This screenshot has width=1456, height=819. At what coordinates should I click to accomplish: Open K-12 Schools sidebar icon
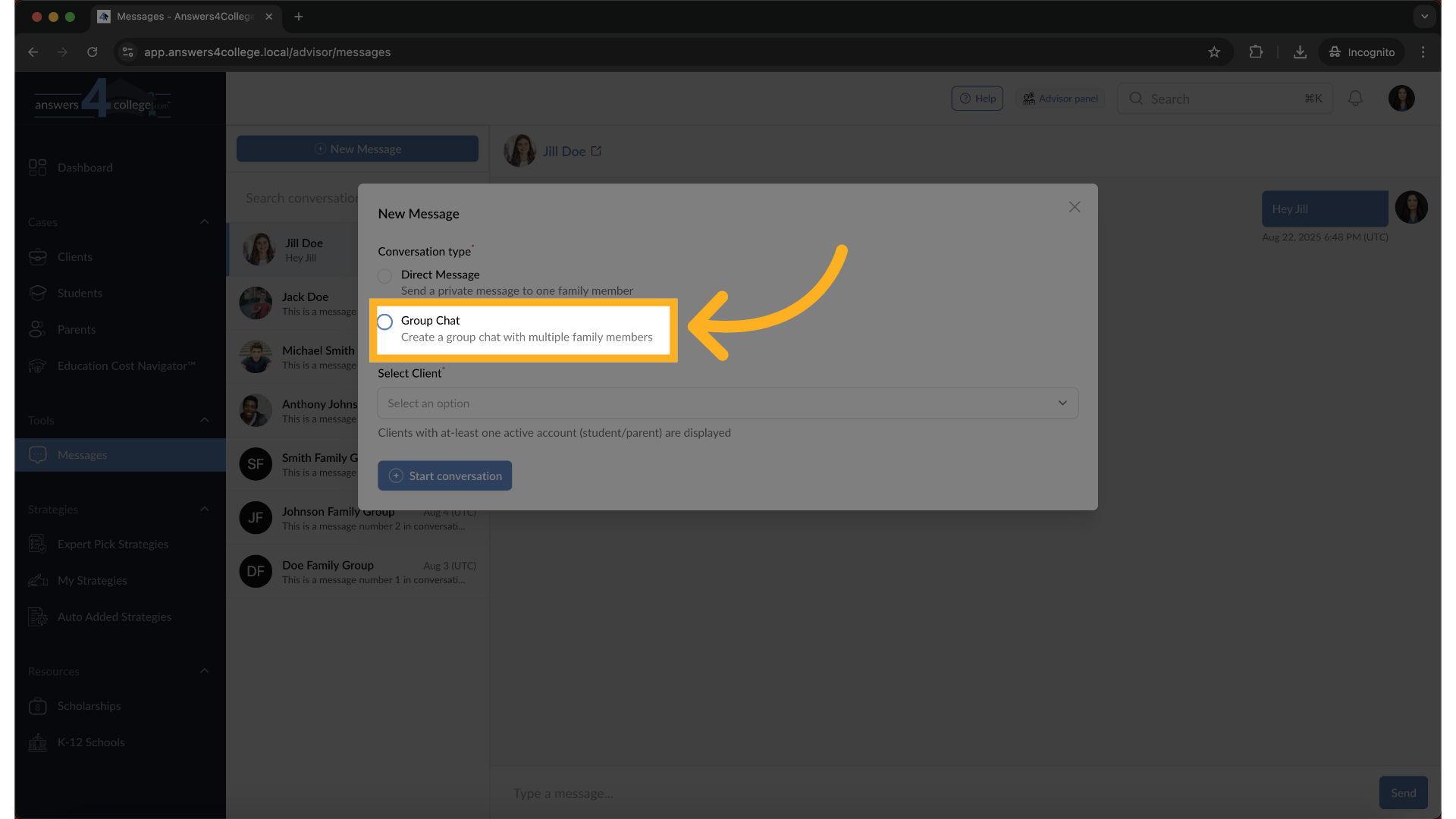coord(37,742)
